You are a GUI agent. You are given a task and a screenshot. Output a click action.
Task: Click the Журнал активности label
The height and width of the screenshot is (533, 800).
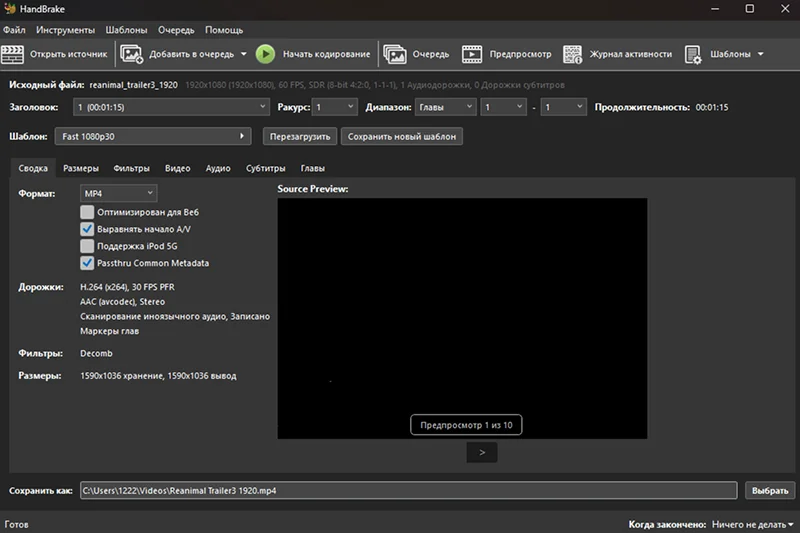(x=631, y=54)
